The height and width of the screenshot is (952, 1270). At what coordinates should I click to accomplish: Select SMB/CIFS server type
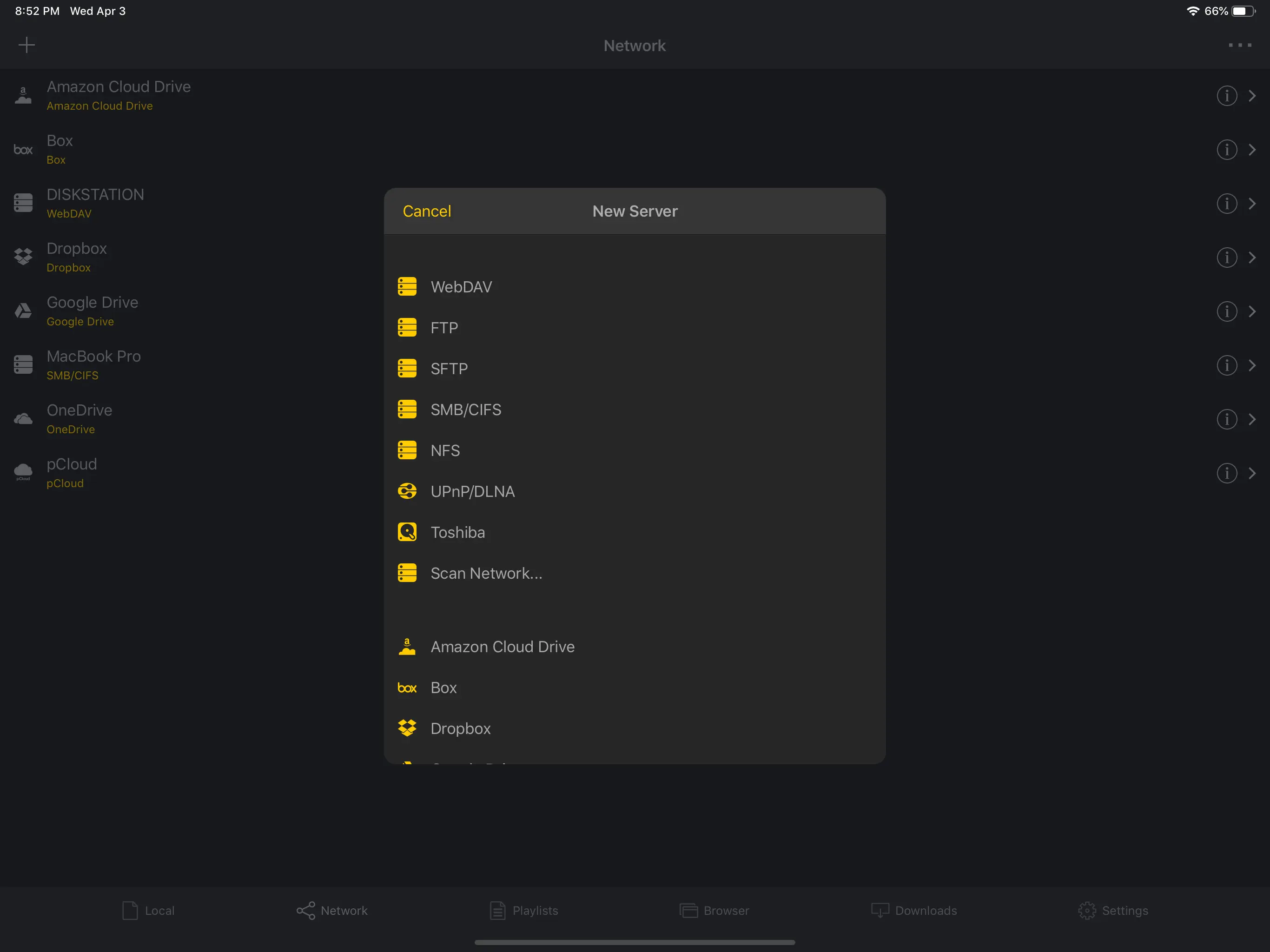[635, 410]
